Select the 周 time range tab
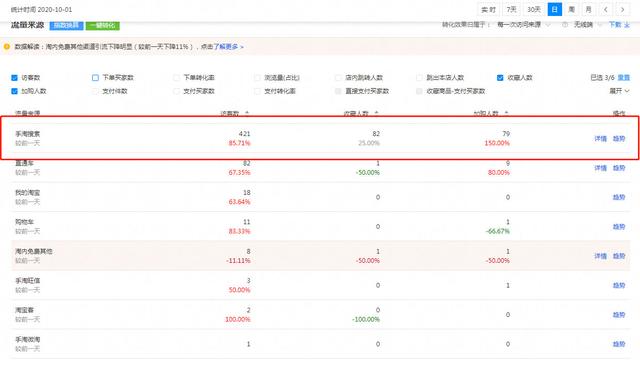 click(x=571, y=9)
